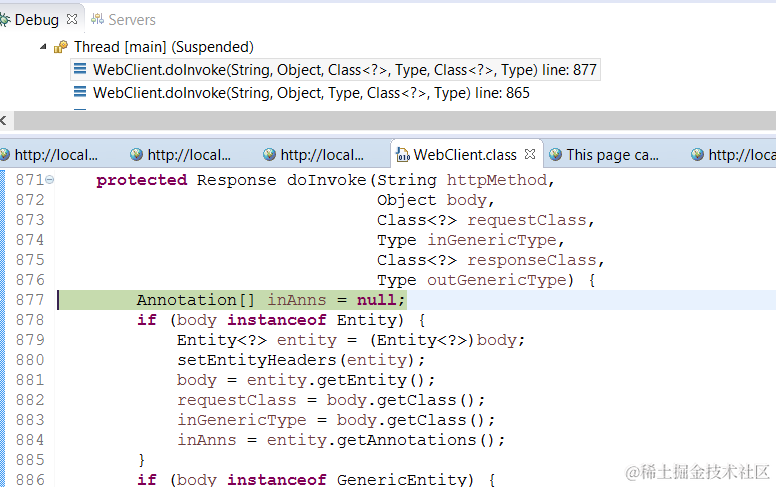The height and width of the screenshot is (487, 776).
Task: Click 'inGenericType' parameter on line 874
Action: tap(492, 240)
